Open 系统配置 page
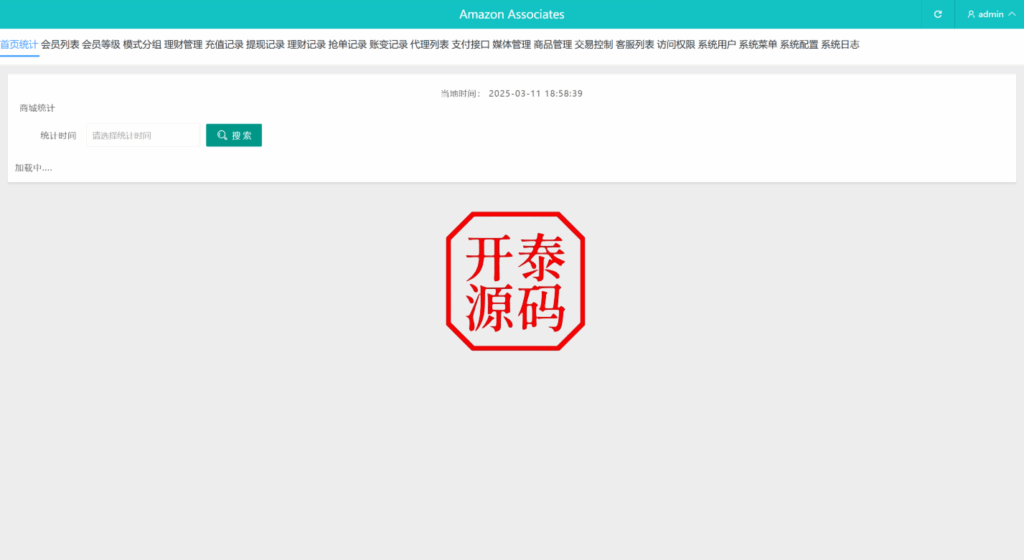The image size is (1024, 560). [x=799, y=44]
